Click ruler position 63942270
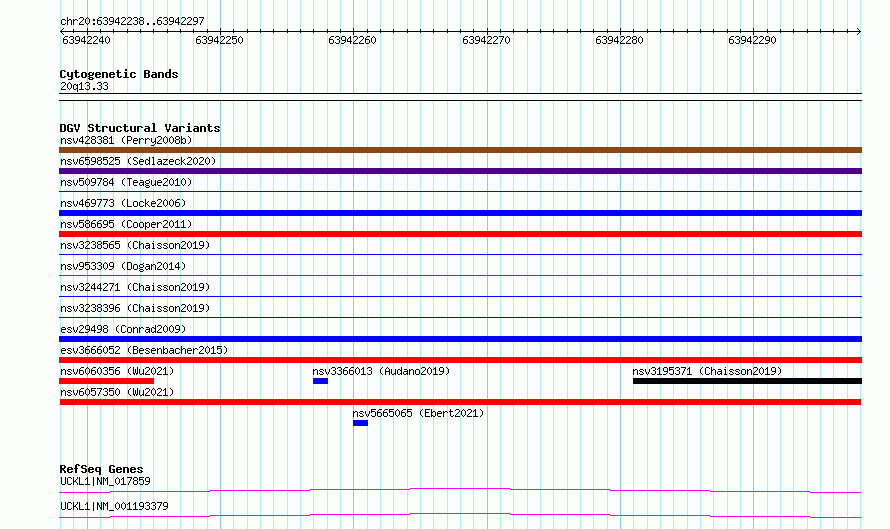The height and width of the screenshot is (529, 890). click(x=486, y=40)
